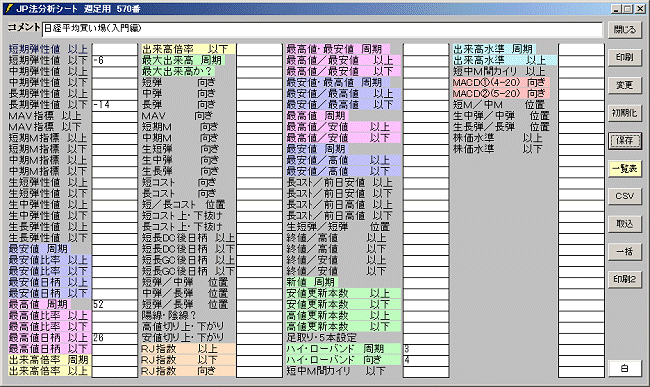Click the 白 button
The height and width of the screenshot is (387, 650).
[x=625, y=368]
